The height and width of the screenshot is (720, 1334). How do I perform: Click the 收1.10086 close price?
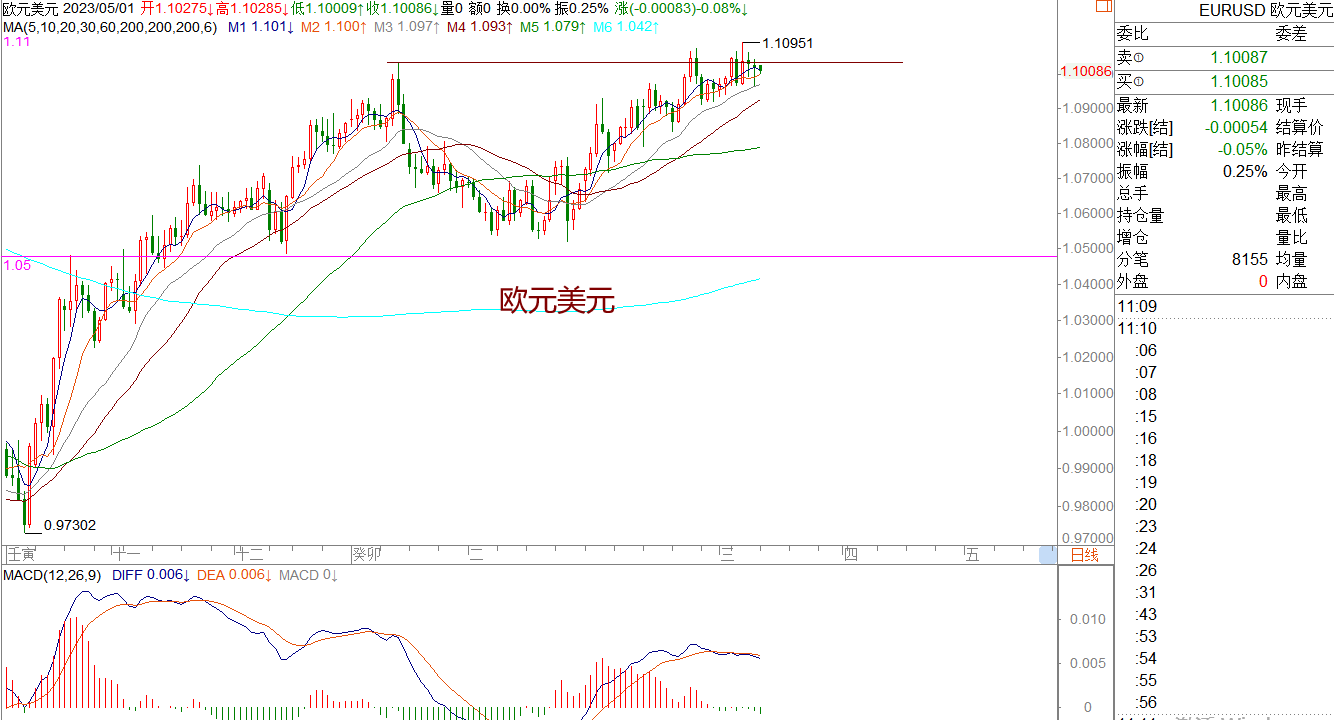coord(404,9)
